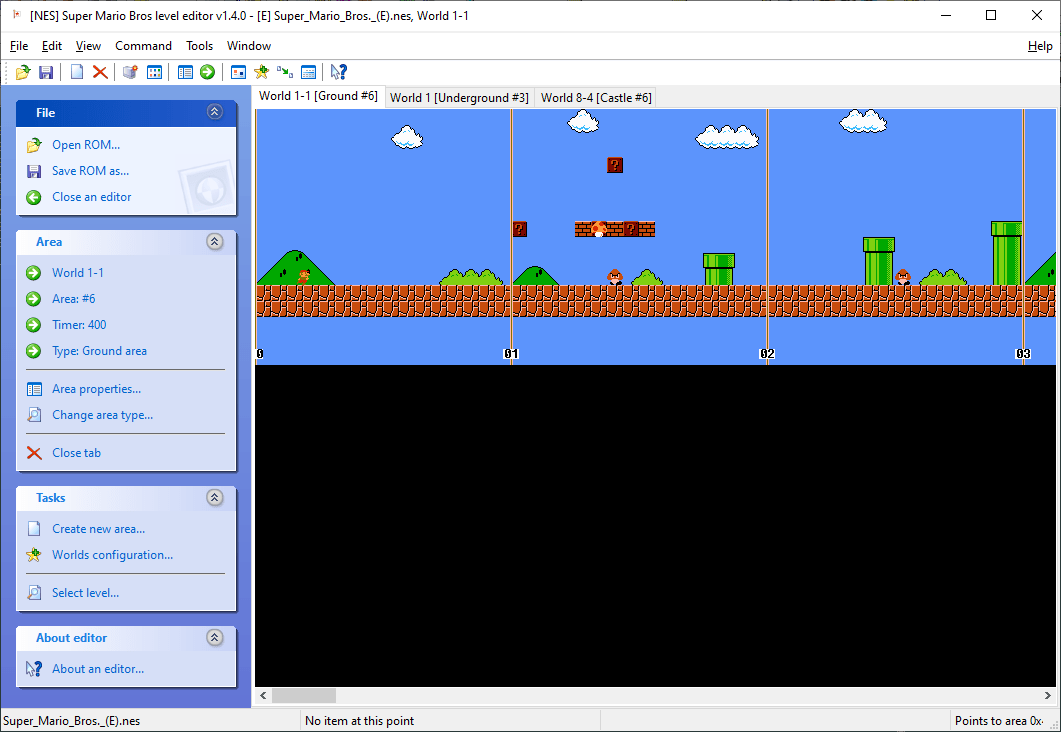Screen dimensions: 1061x732
Task: Open a ROM using the toolbar folder icon
Action: [x=23, y=72]
